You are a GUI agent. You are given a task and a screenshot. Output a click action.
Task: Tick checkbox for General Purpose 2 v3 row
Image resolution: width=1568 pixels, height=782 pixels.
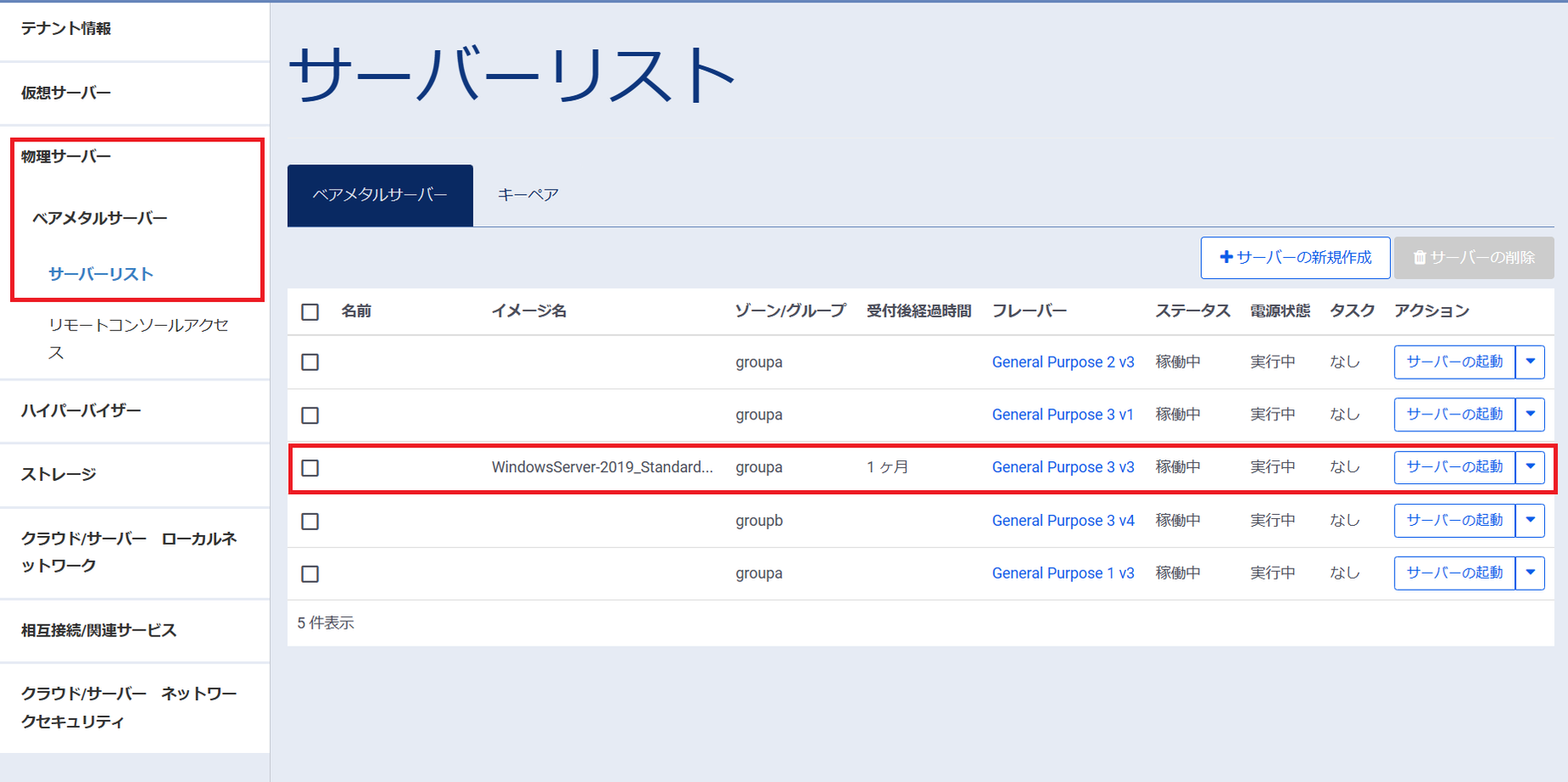pyautogui.click(x=310, y=362)
